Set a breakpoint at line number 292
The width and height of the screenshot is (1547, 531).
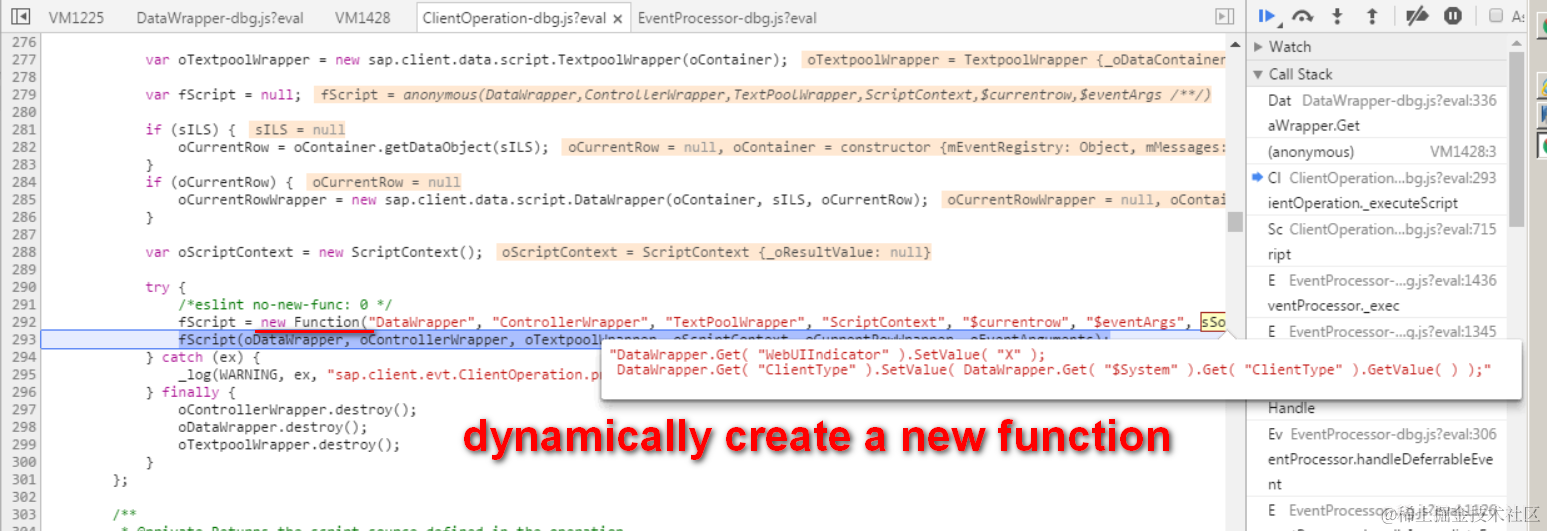tap(22, 322)
